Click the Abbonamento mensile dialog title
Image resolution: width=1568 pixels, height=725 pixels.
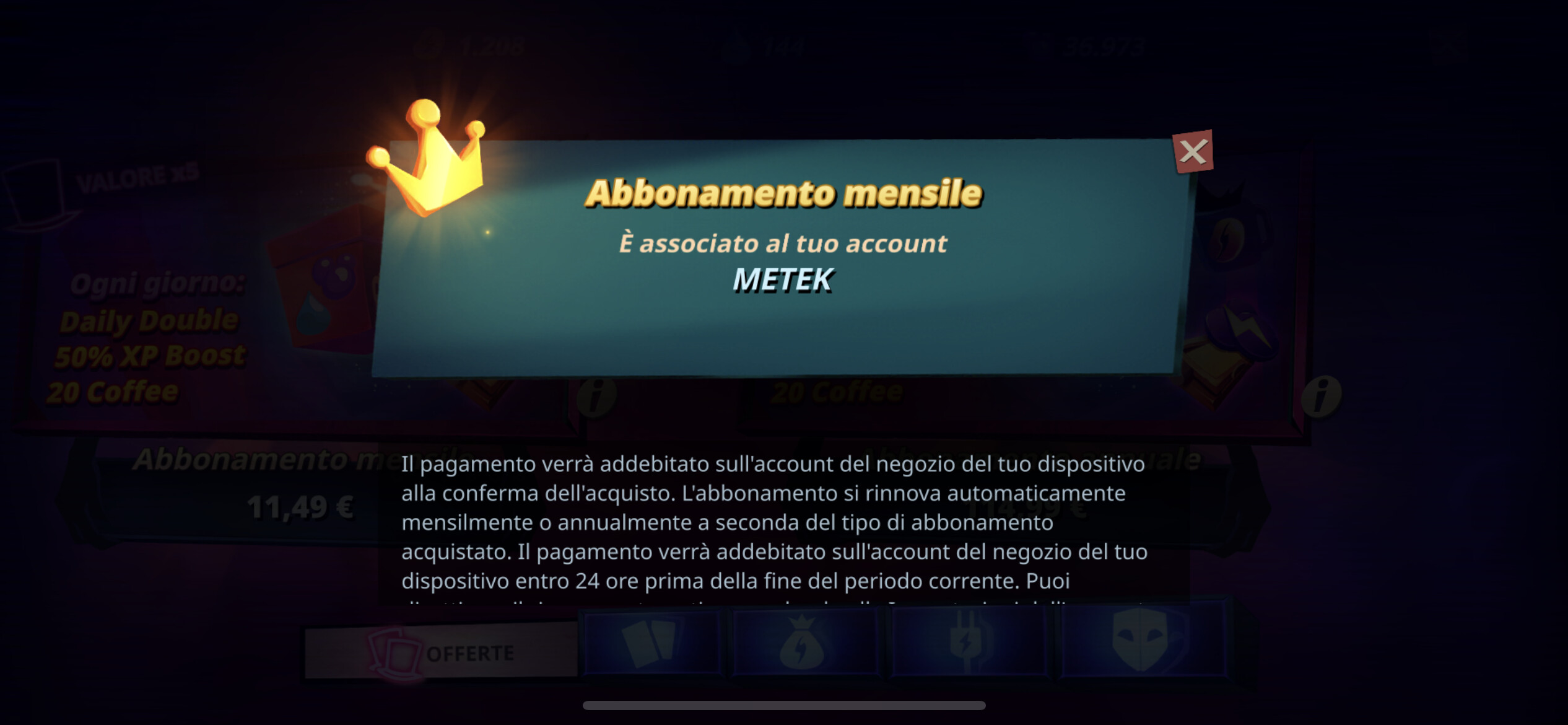coord(783,193)
